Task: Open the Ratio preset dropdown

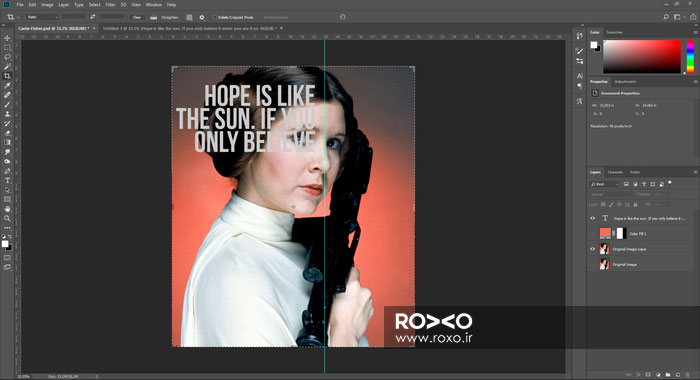Action: point(42,17)
